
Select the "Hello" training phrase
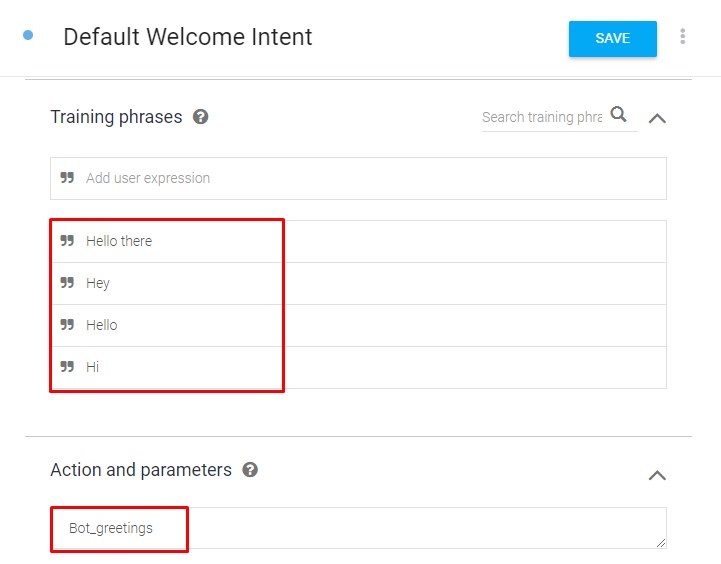point(102,325)
